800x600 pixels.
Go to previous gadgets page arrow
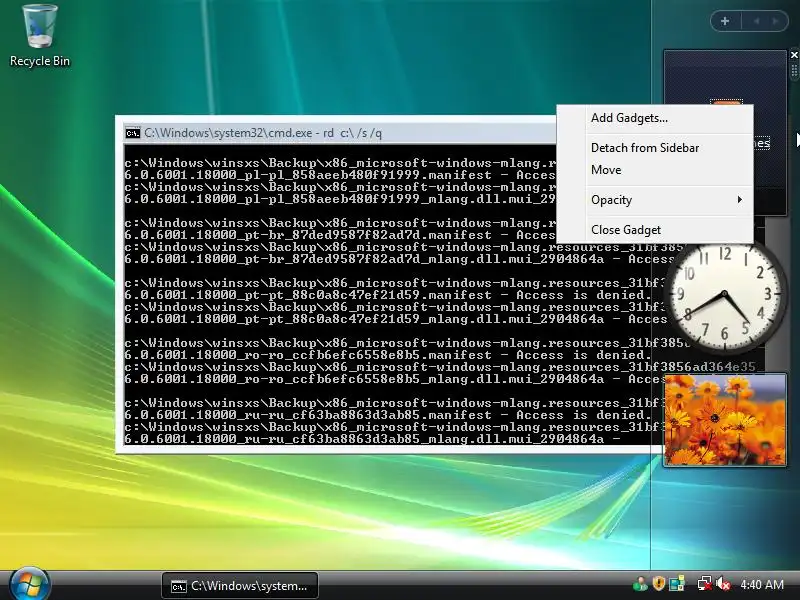tap(757, 21)
